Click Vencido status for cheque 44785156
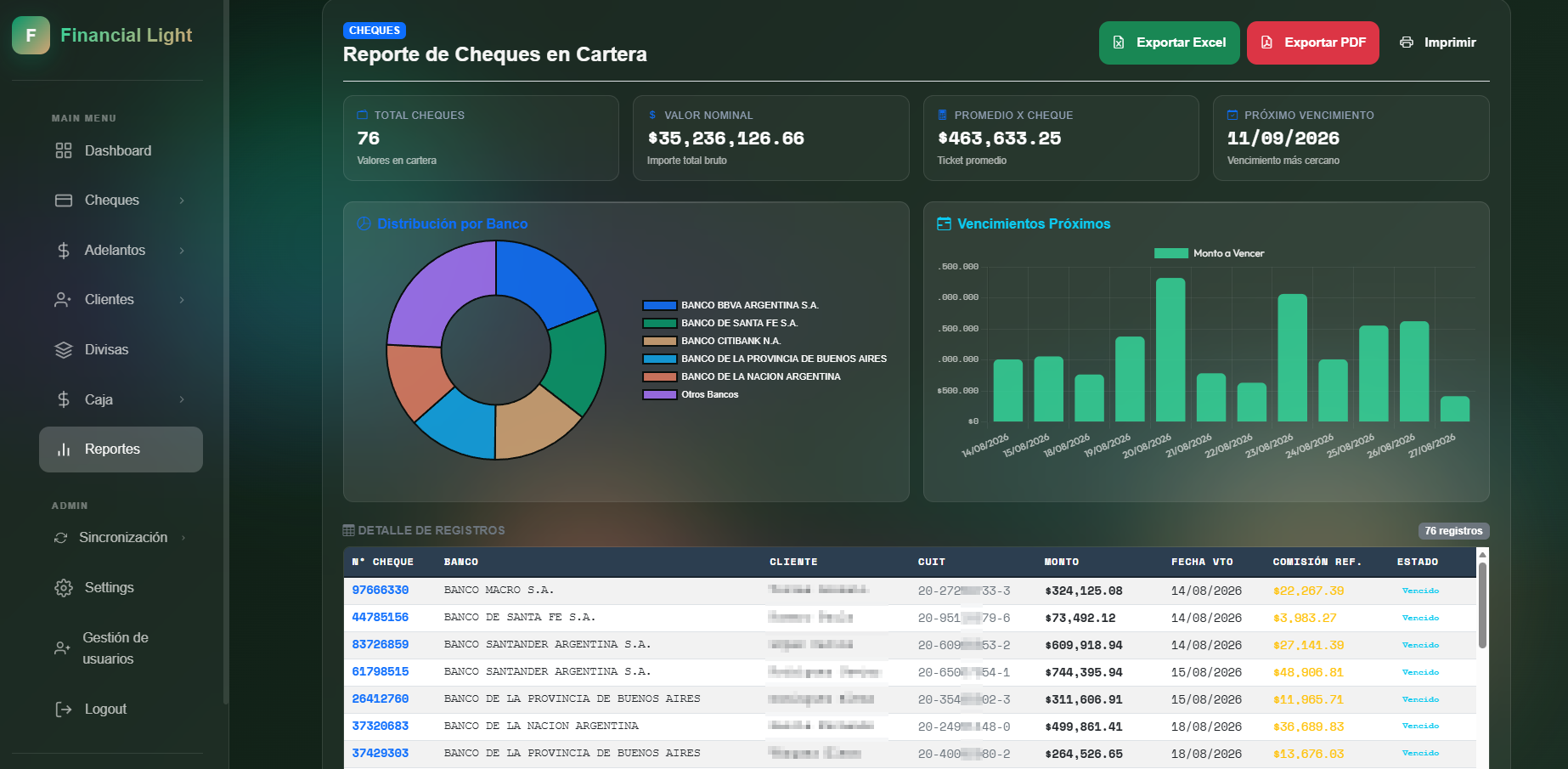Image resolution: width=1568 pixels, height=769 pixels. coord(1420,618)
